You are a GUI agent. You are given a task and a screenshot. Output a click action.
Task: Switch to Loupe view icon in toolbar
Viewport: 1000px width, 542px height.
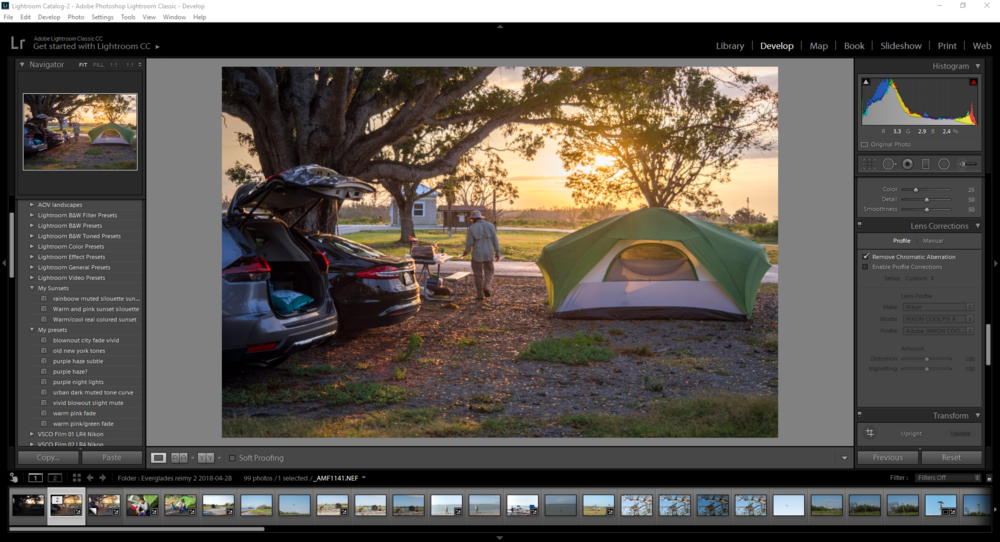(x=159, y=458)
